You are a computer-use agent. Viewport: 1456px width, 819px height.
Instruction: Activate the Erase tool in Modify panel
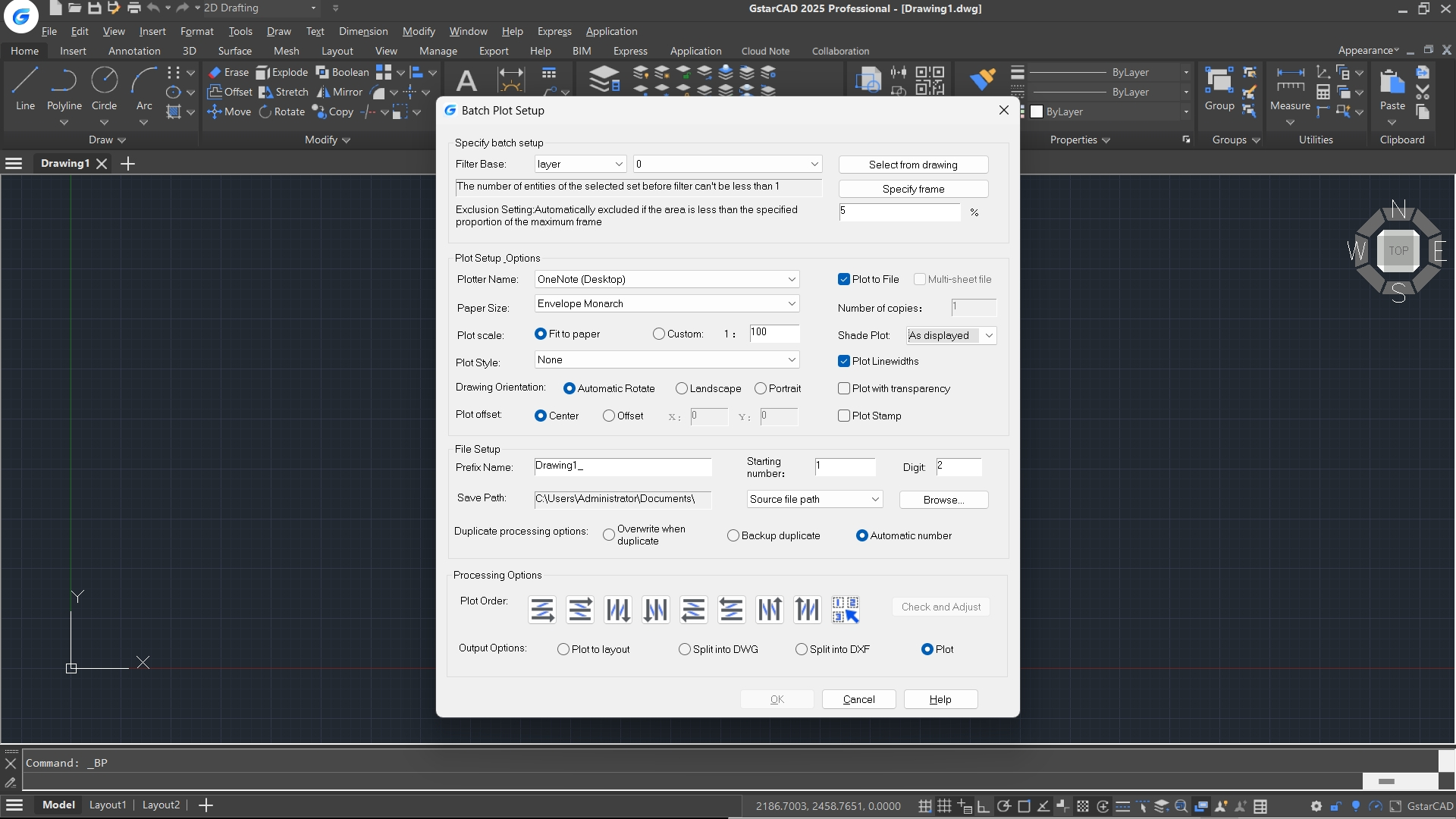[229, 72]
